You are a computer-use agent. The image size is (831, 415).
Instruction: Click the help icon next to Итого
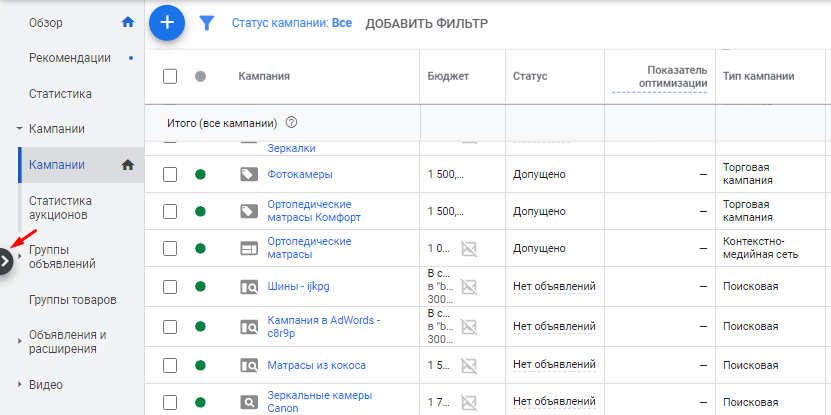pyautogui.click(x=292, y=123)
